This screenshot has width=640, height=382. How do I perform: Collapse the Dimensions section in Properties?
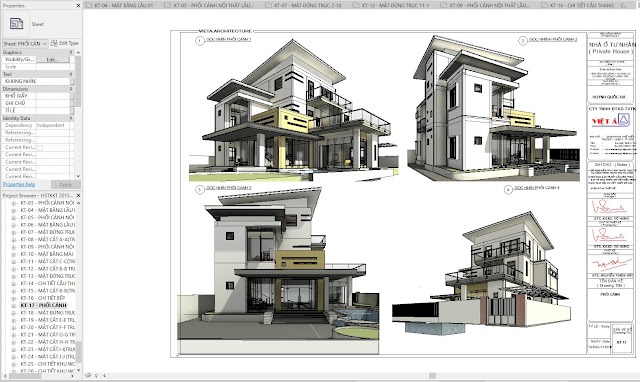[x=71, y=89]
